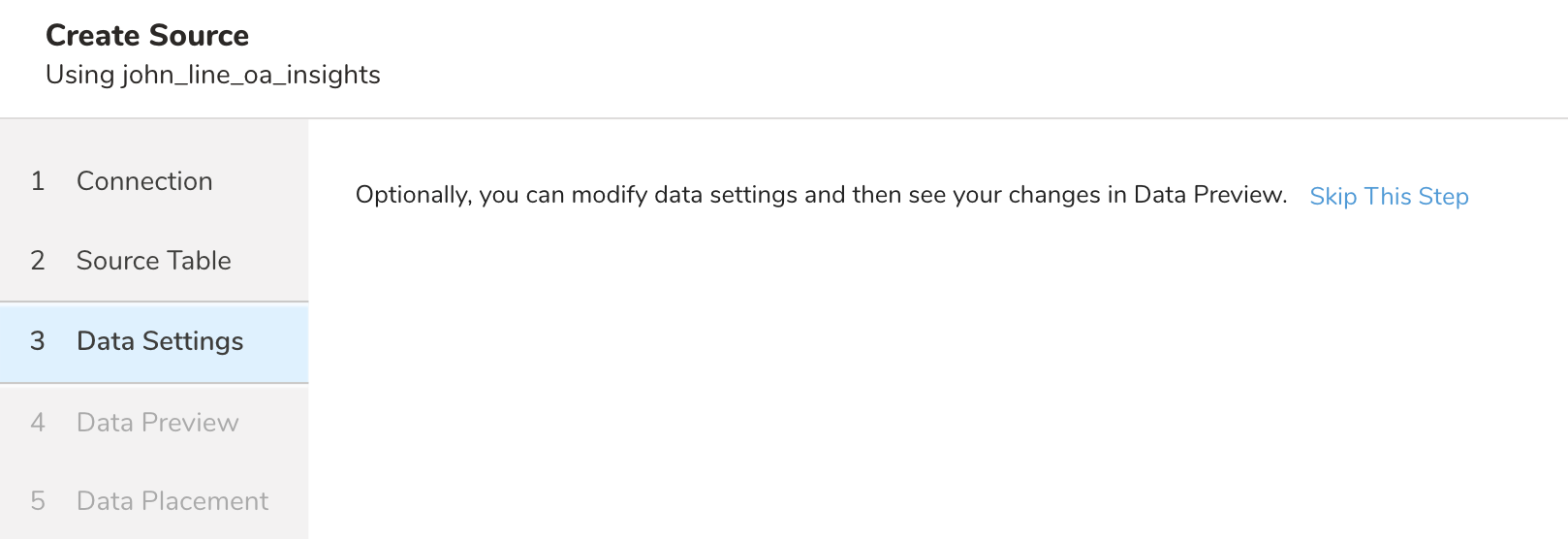Viewport: 1568px width, 539px height.
Task: Go to the Connection step
Action: [x=144, y=181]
